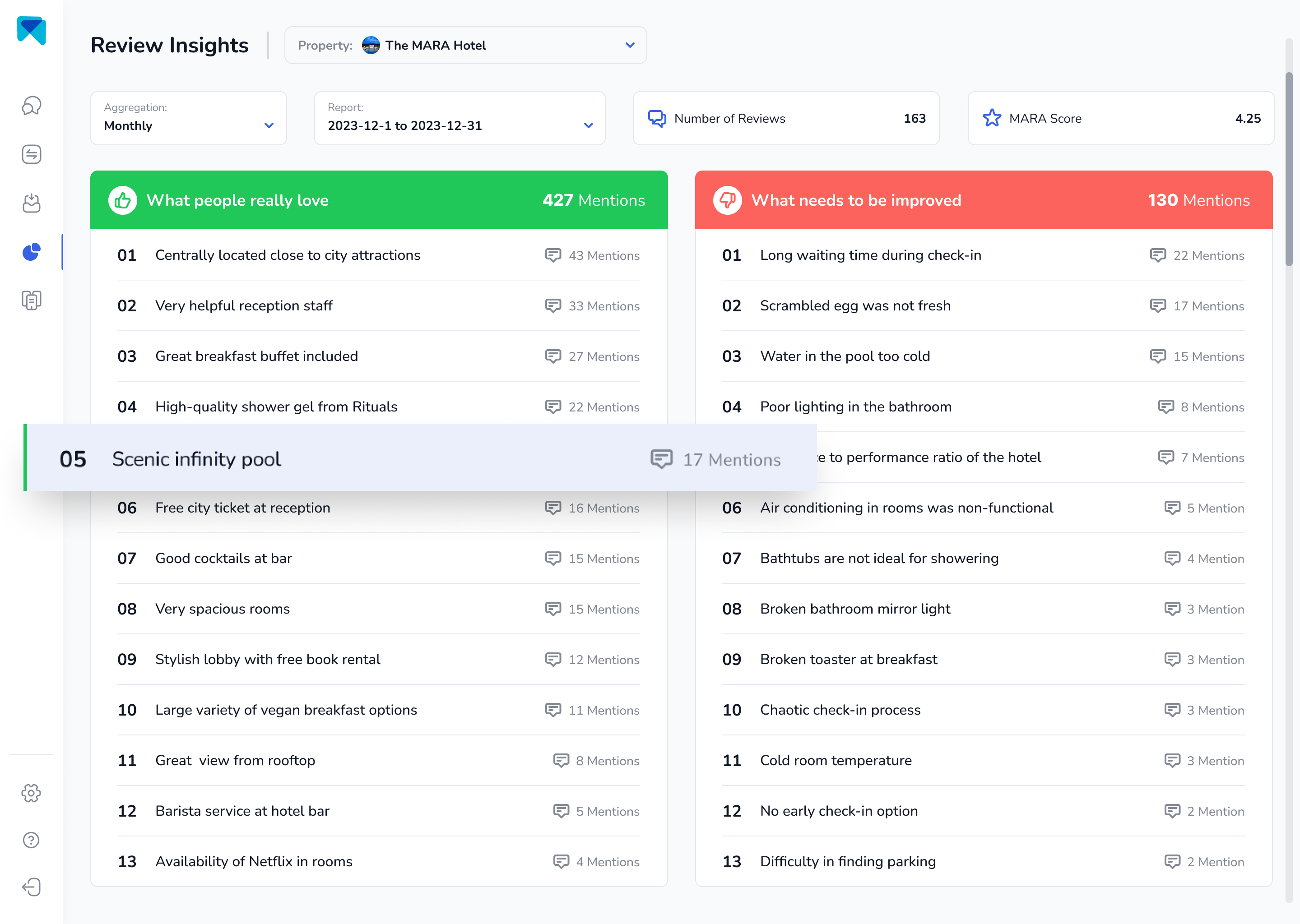Click the inbox sidebar icon
This screenshot has height=924, width=1300.
[x=31, y=202]
